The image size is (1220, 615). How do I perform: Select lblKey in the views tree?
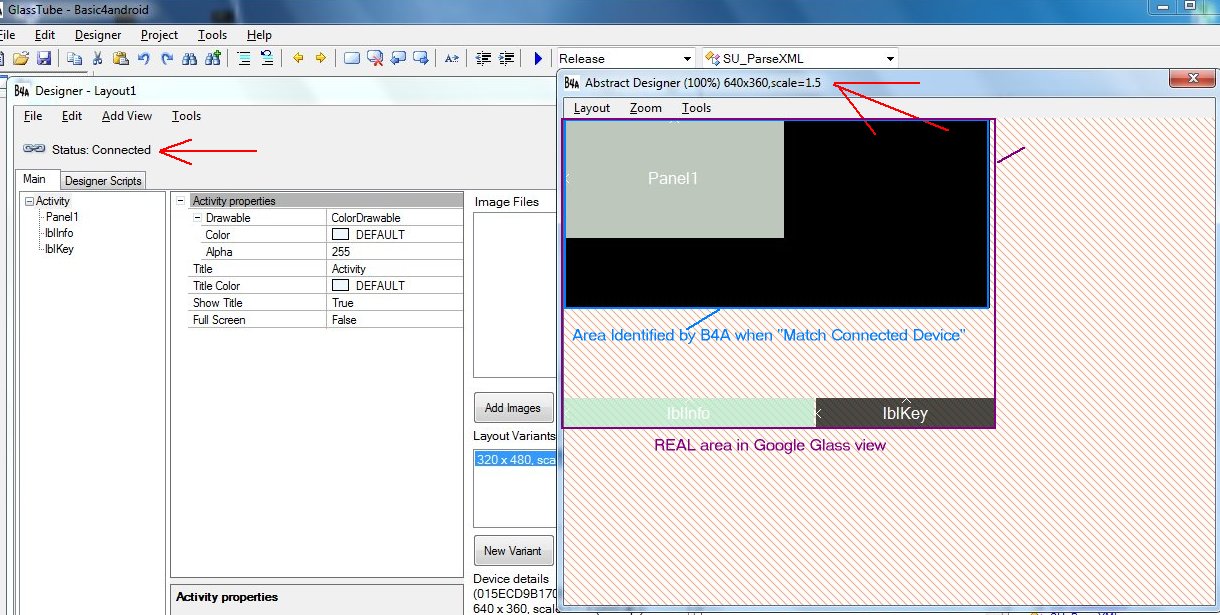59,249
